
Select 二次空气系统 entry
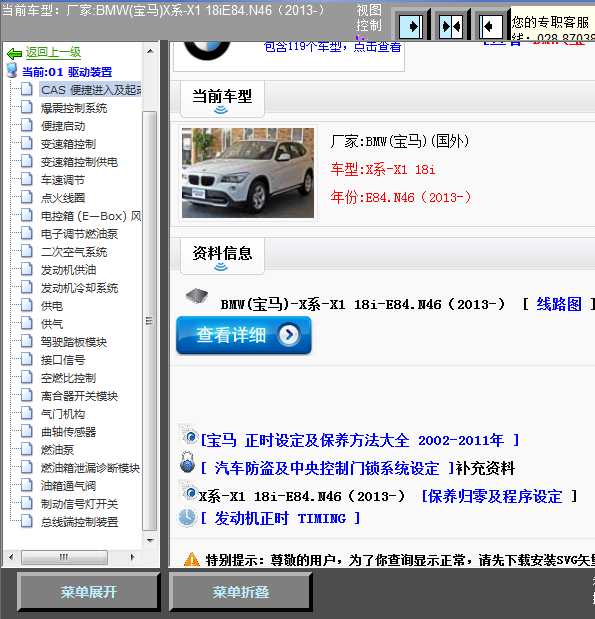click(x=74, y=252)
